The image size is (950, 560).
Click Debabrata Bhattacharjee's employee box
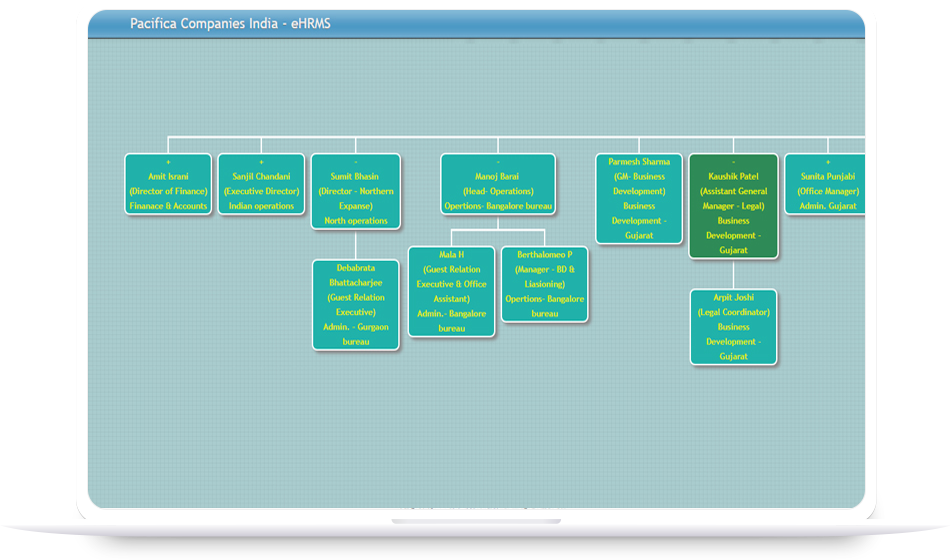pos(355,305)
